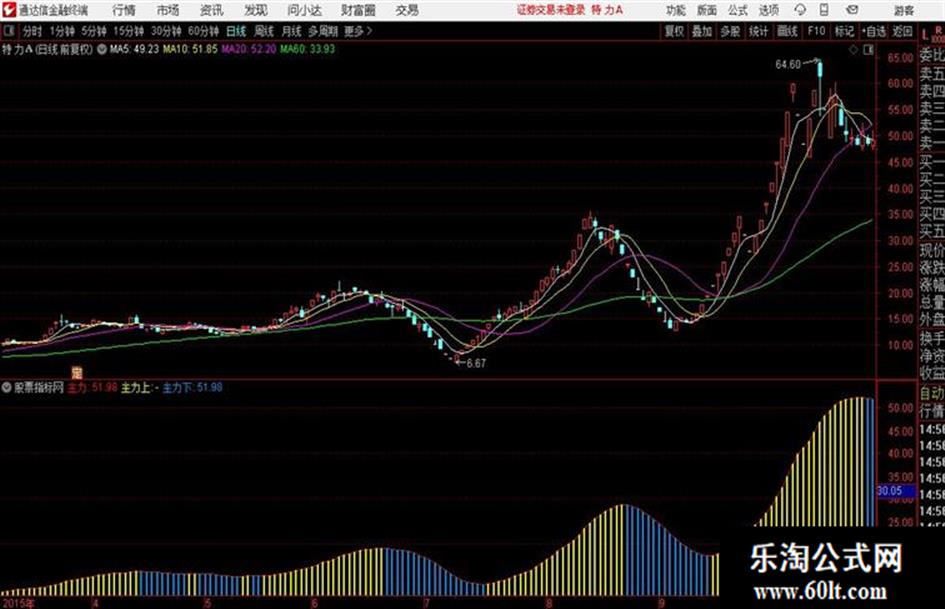The image size is (945, 609).
Task: Select the 多周期 multi-period tab
Action: coord(322,31)
